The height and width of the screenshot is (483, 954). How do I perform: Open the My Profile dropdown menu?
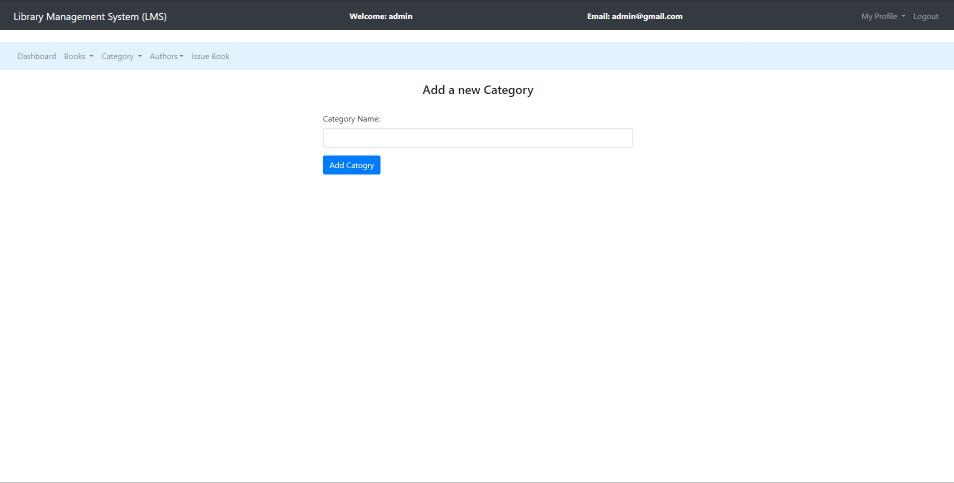click(882, 16)
